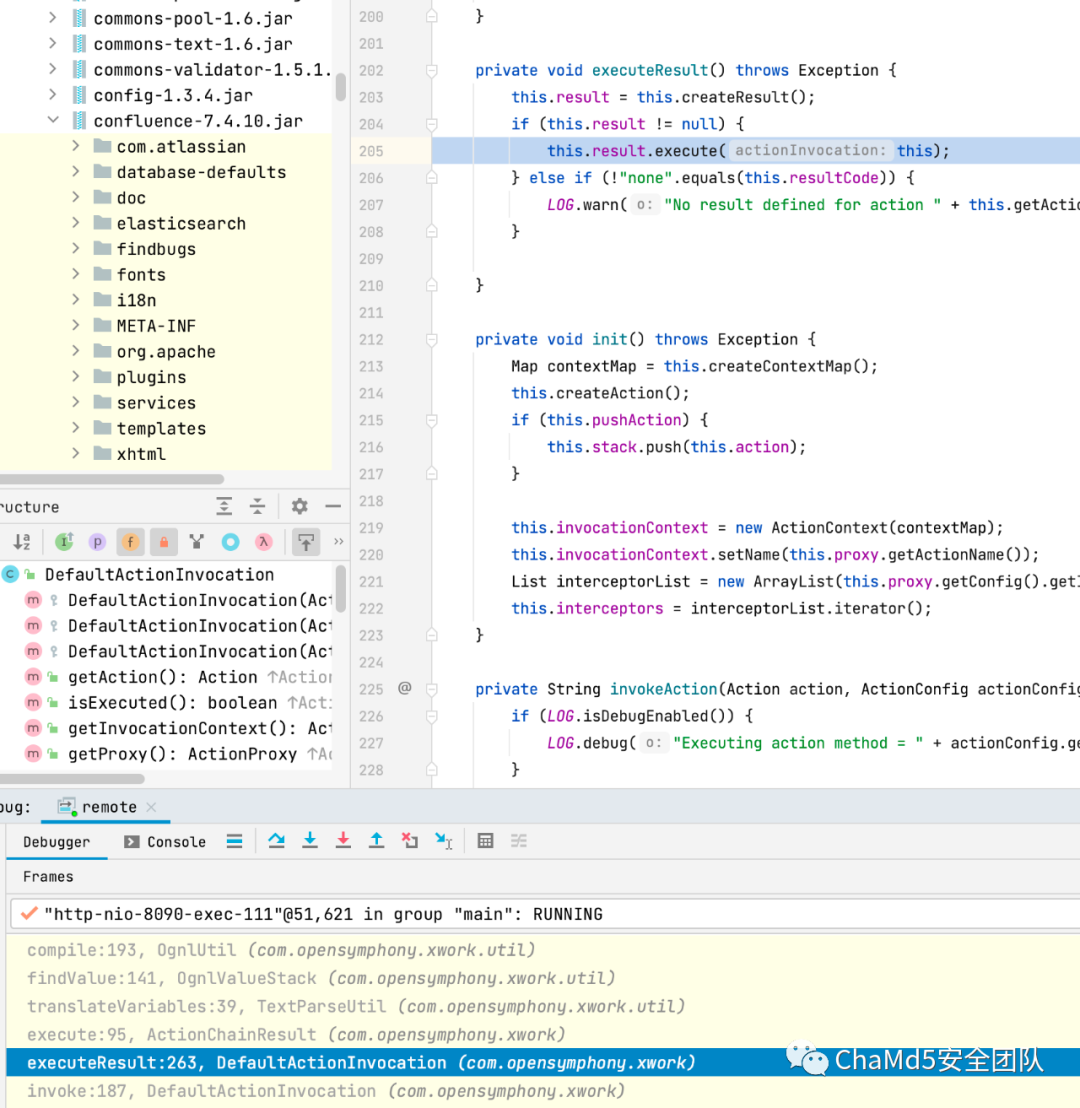The width and height of the screenshot is (1080, 1108).
Task: Expand the commons-pool-1.6.jar node
Action: click(x=53, y=18)
